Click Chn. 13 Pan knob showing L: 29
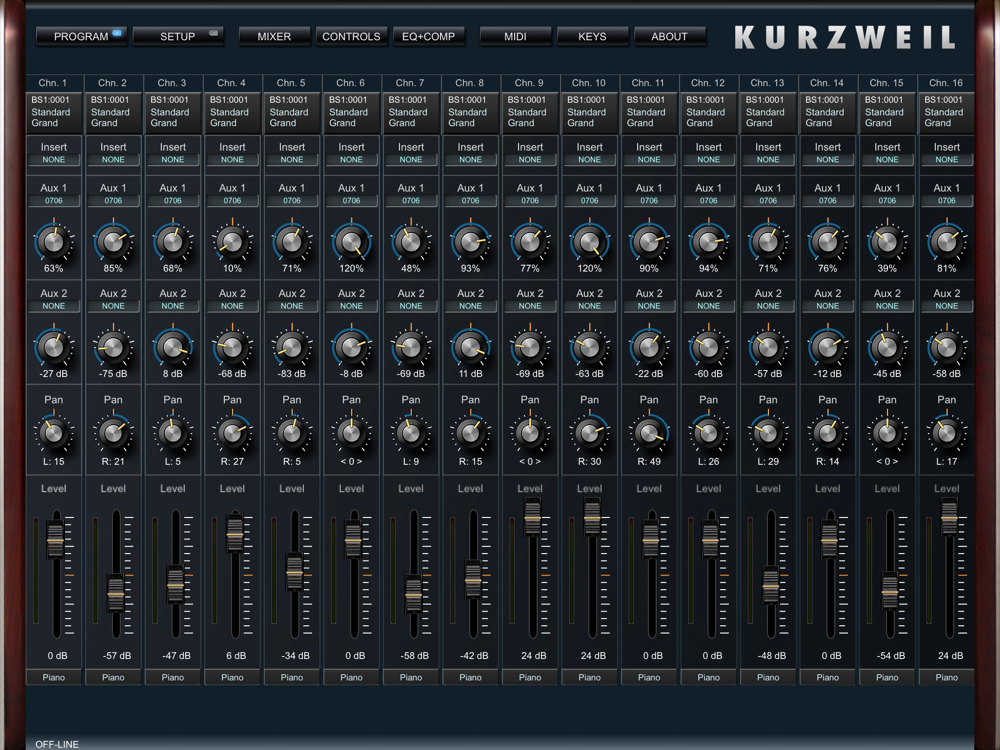Screen dimensions: 1000x750 [768, 434]
